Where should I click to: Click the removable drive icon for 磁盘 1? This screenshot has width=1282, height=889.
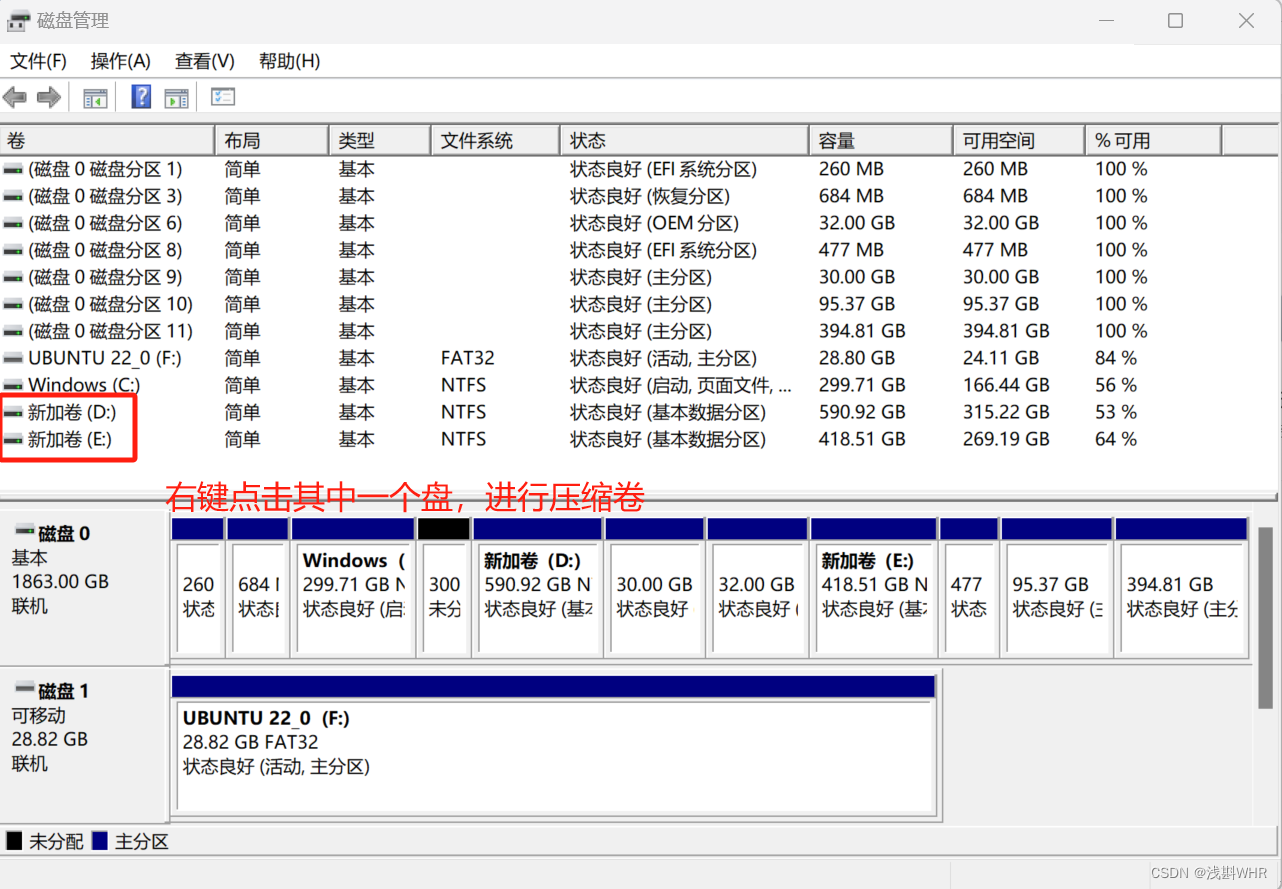coord(22,690)
